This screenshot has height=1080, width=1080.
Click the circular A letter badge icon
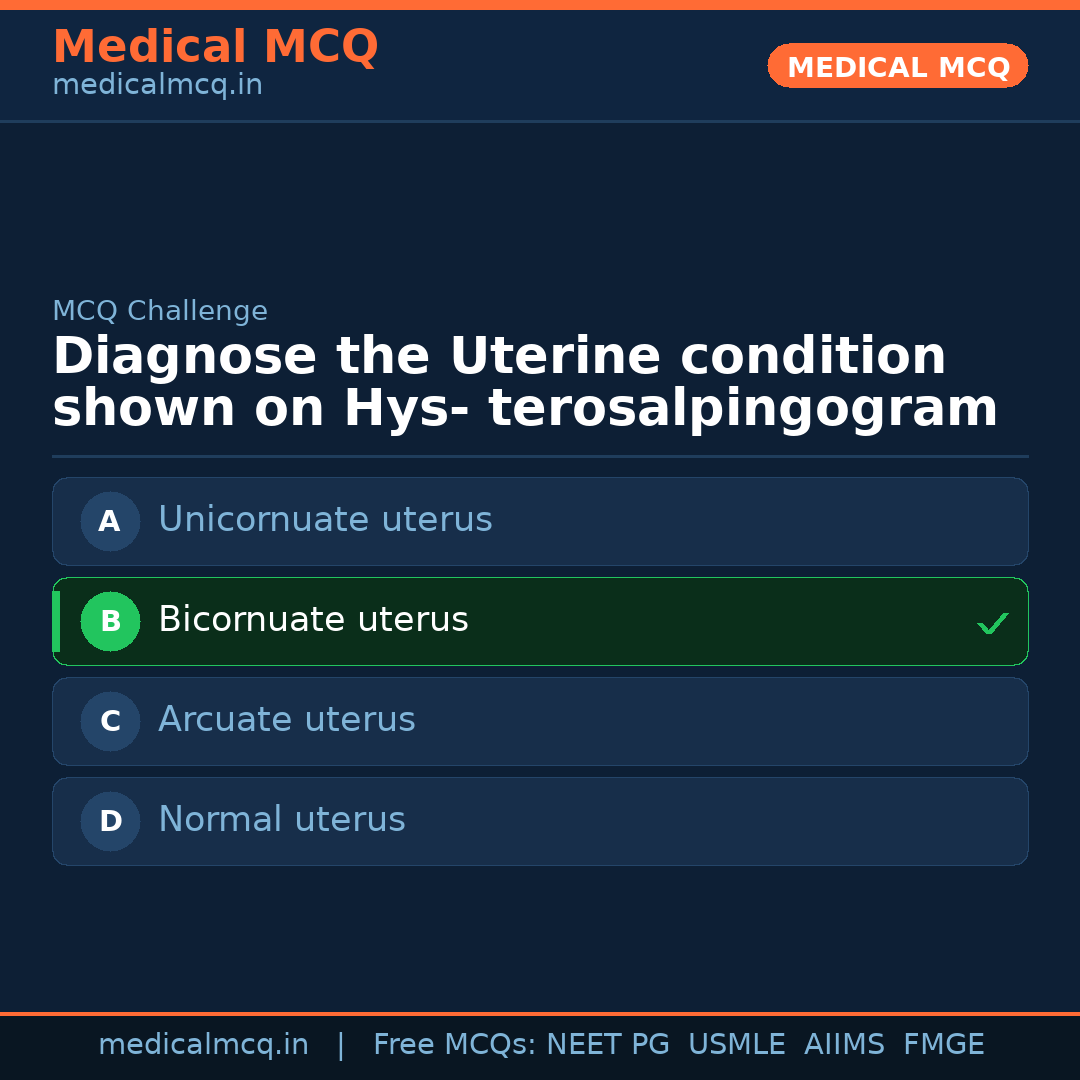[110, 521]
